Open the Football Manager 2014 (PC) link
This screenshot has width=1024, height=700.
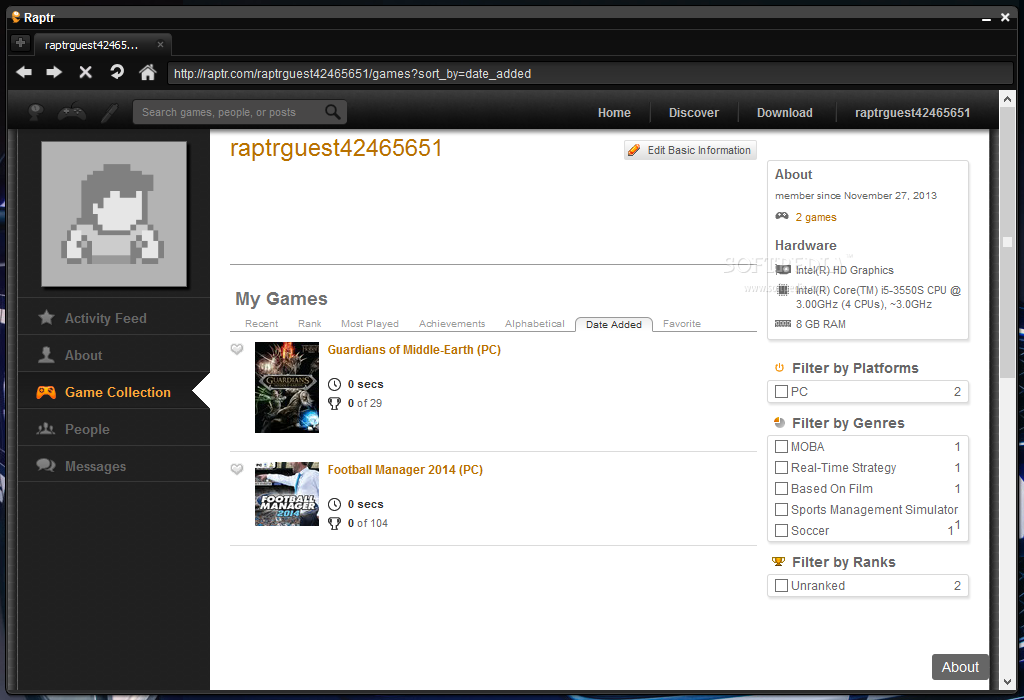coord(405,470)
